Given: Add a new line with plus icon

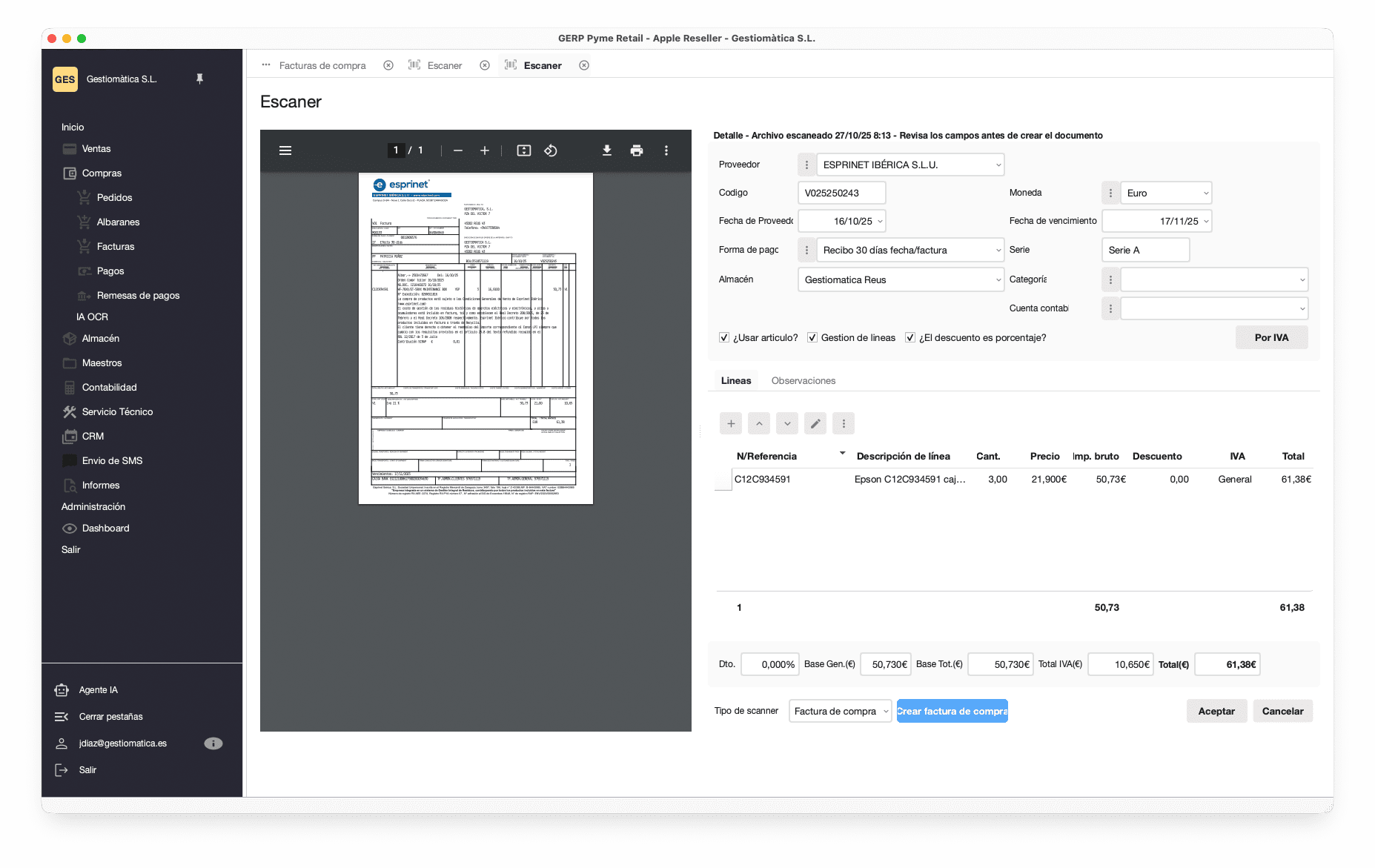Looking at the screenshot, I should tap(731, 423).
